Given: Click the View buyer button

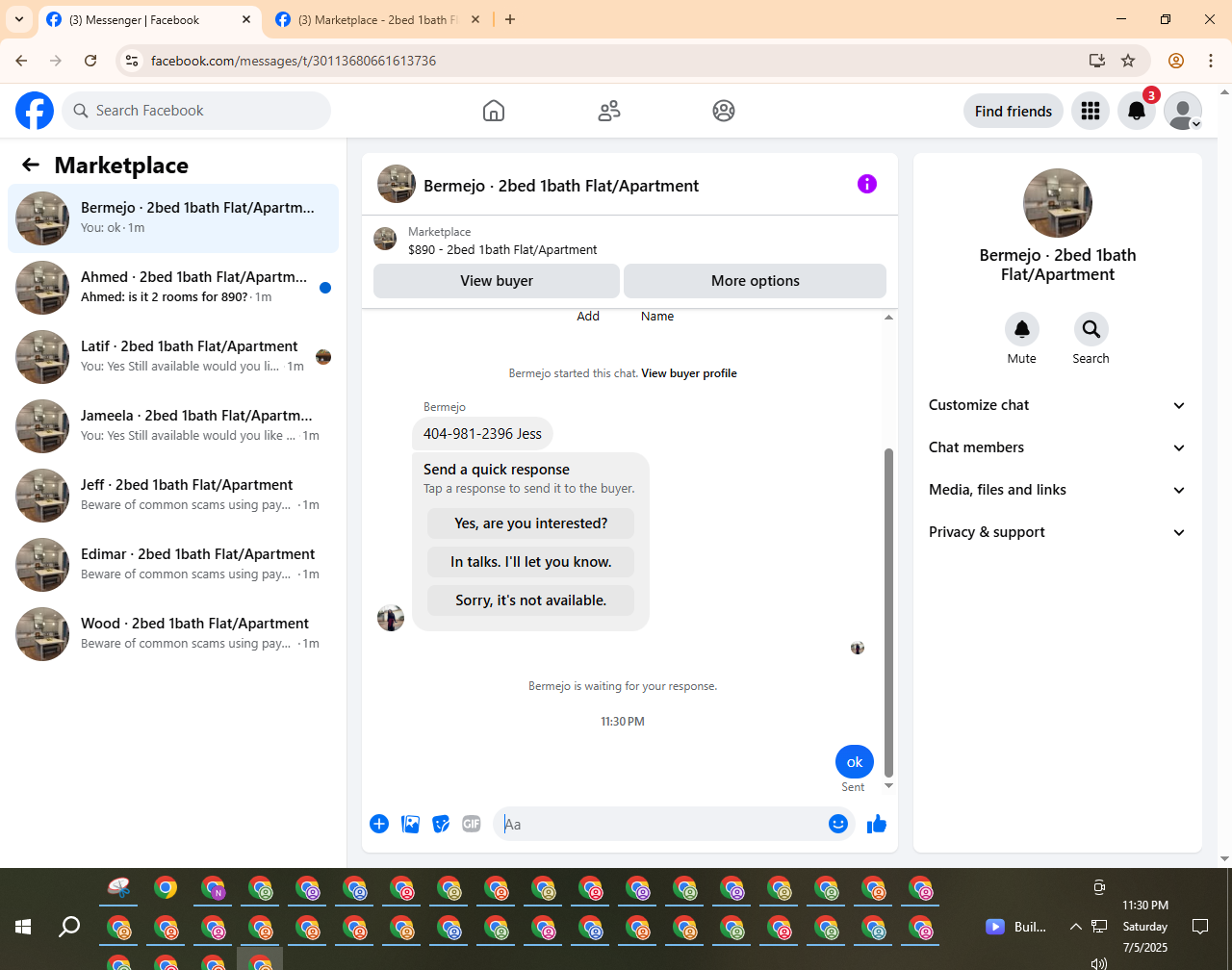Looking at the screenshot, I should pos(497,281).
